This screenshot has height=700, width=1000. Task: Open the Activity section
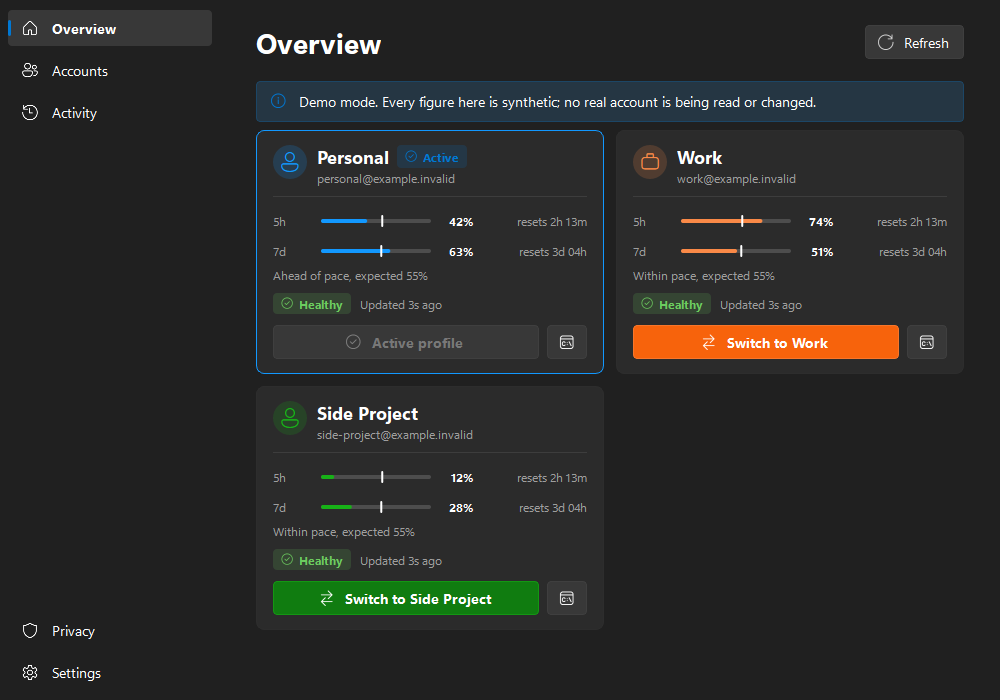pyautogui.click(x=110, y=113)
